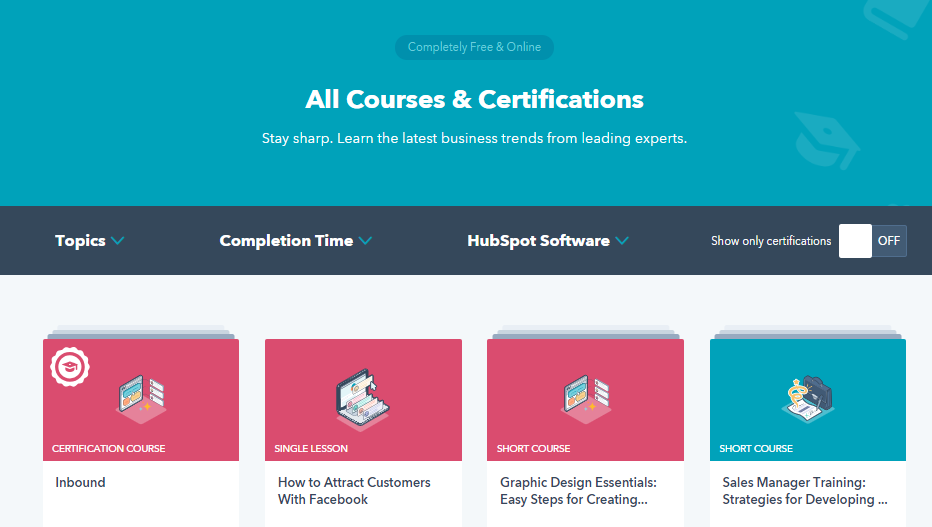Click the chevron icon beside HubSpot Software
The width and height of the screenshot is (932, 527).
[x=622, y=241]
